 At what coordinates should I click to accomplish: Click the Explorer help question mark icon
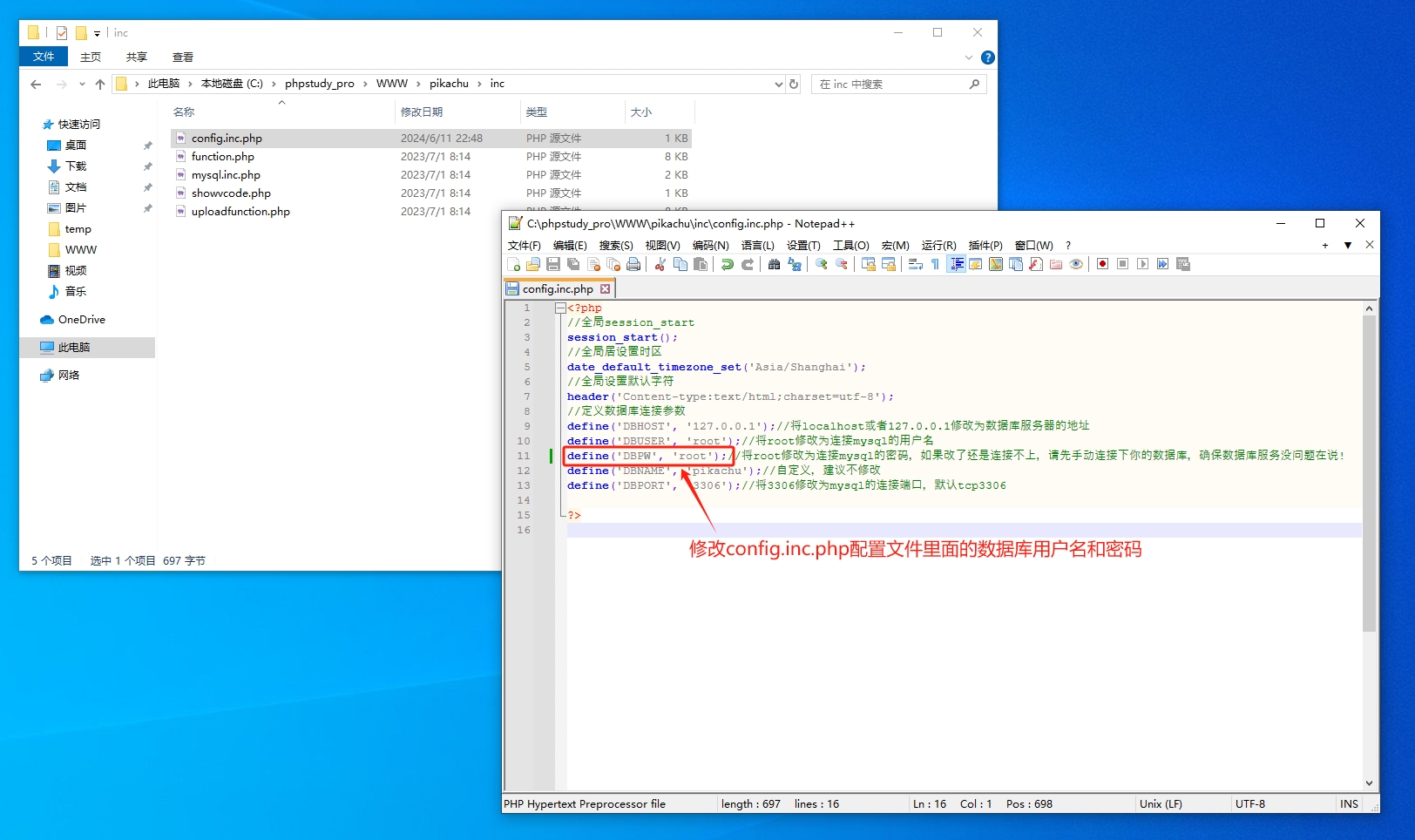coord(987,58)
